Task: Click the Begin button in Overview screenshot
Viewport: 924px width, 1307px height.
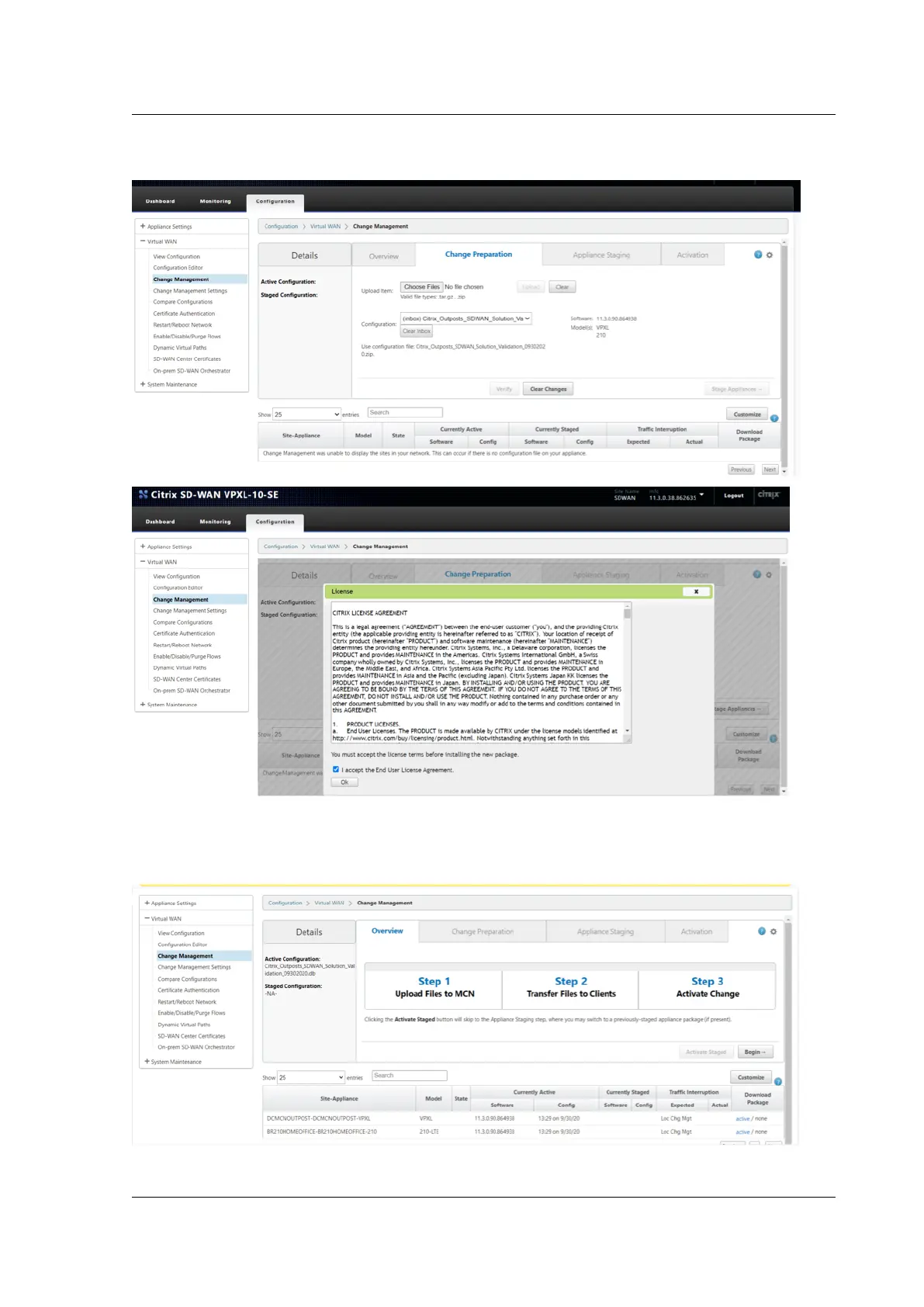Action: pyautogui.click(x=755, y=1052)
